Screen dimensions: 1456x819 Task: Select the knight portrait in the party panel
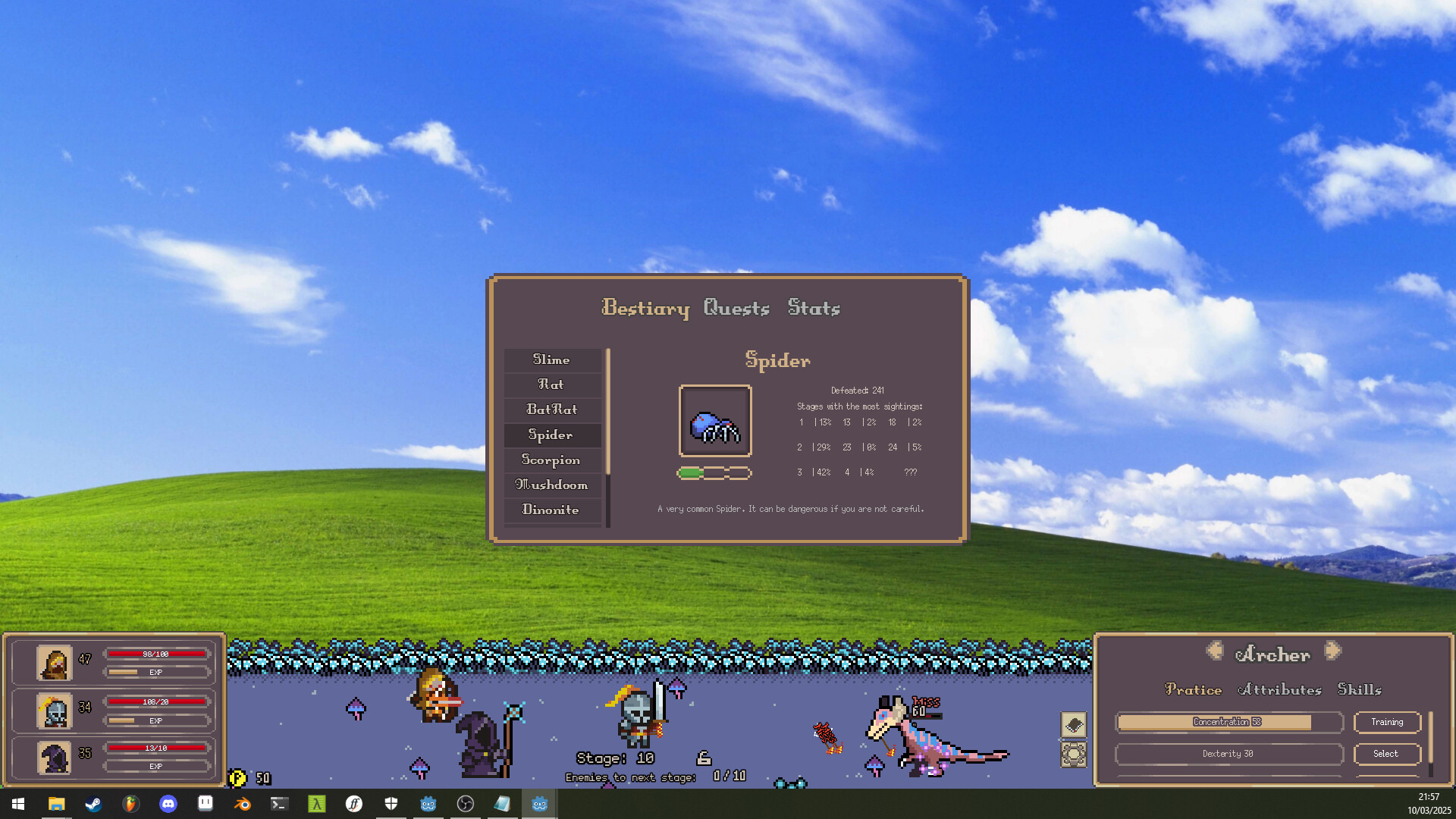tap(53, 709)
